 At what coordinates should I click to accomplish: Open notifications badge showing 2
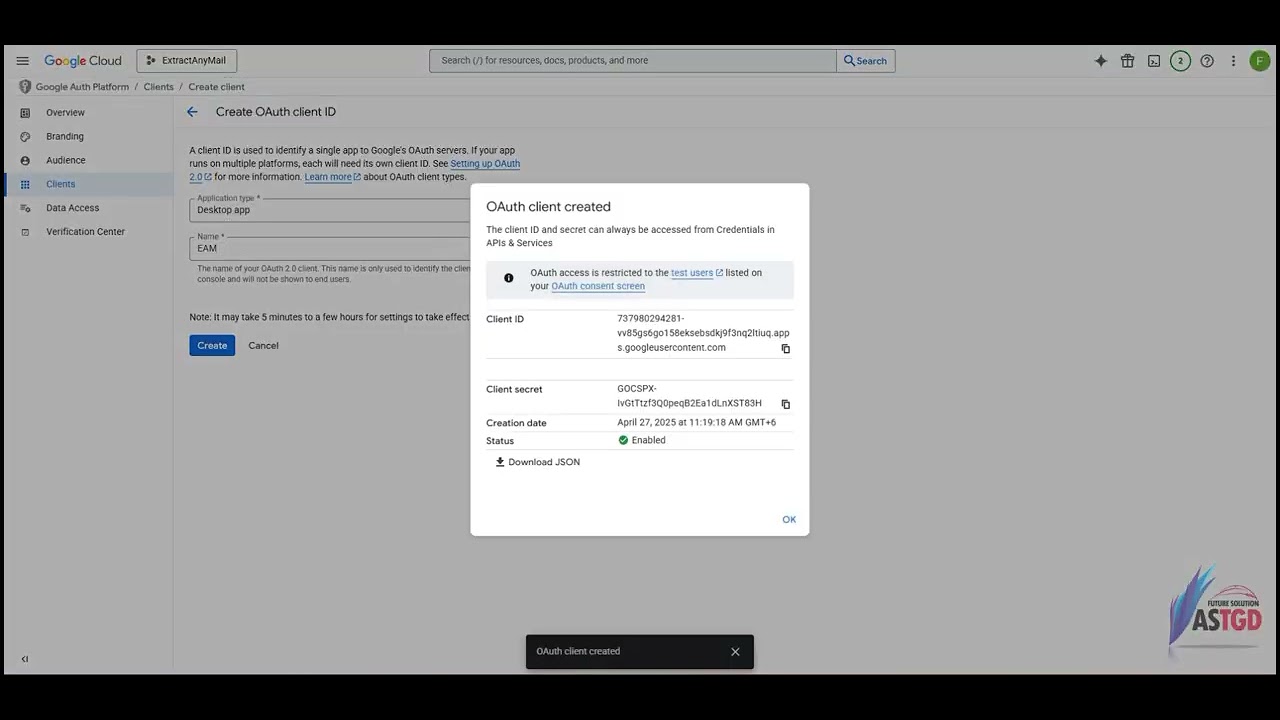1180,61
